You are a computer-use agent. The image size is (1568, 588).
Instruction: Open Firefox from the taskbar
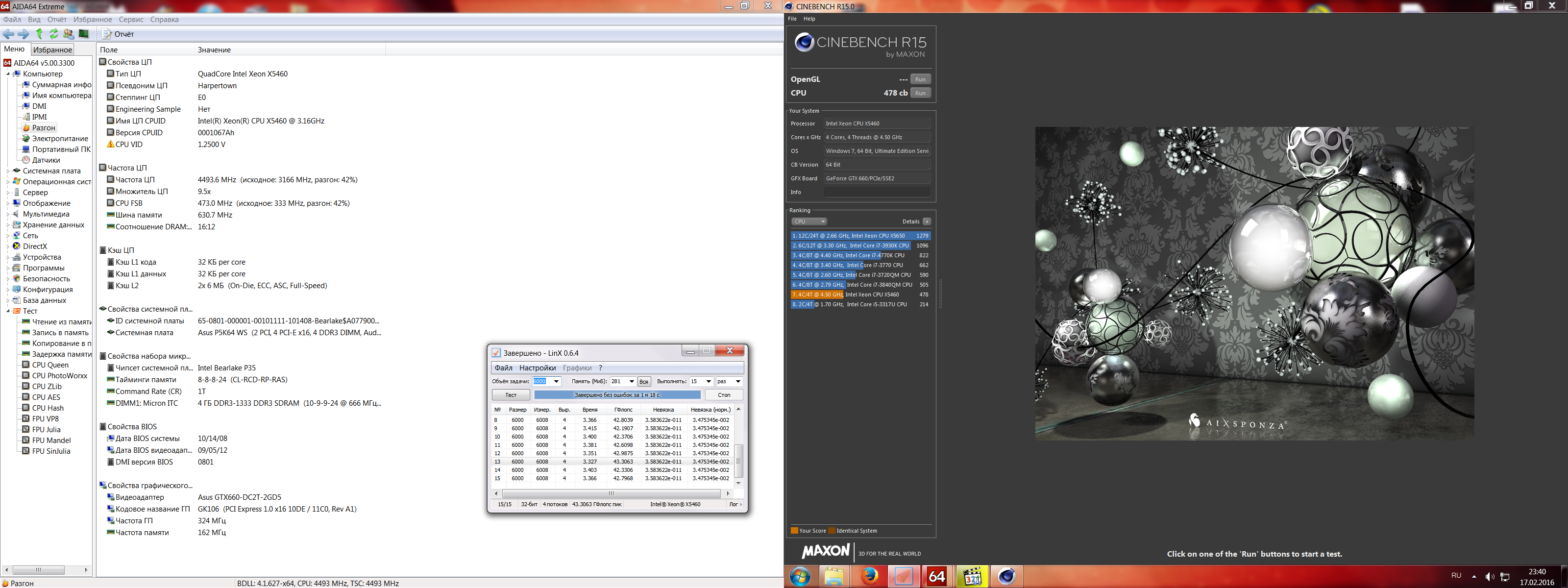click(869, 576)
